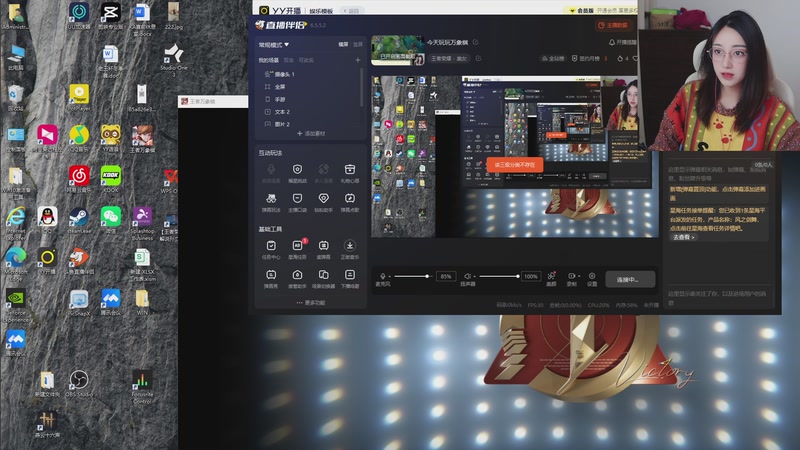The height and width of the screenshot is (450, 800).
Task: Open the QQ penguin desktop shortcut
Action: (x=47, y=220)
